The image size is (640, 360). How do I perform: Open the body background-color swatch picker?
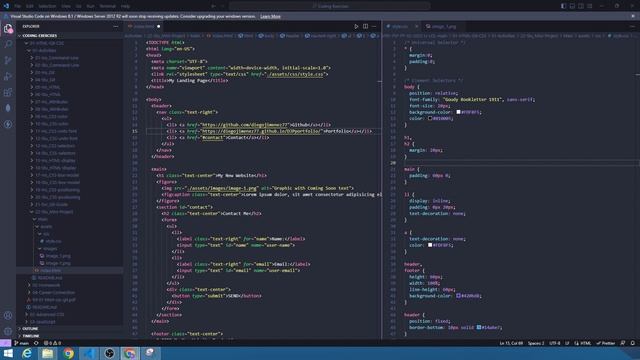458,112
